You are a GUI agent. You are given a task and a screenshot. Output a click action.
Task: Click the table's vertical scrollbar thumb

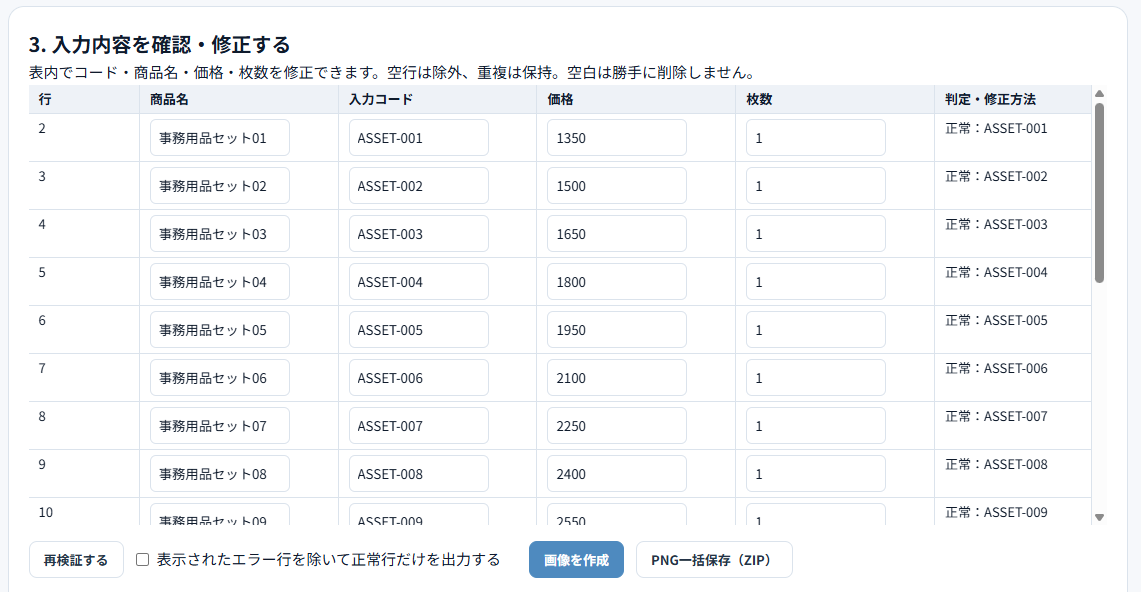tap(1100, 192)
